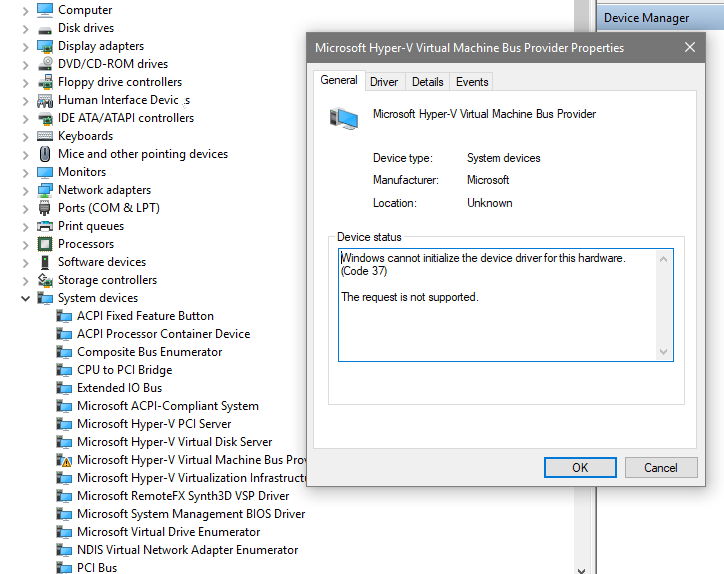This screenshot has height=574, width=724.
Task: Click the CPU to PCI Bridge icon
Action: tap(64, 370)
